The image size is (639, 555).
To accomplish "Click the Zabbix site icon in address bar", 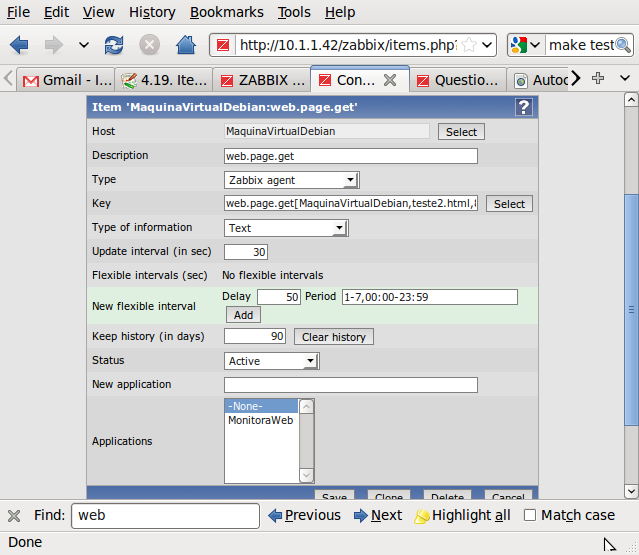I will 223,45.
